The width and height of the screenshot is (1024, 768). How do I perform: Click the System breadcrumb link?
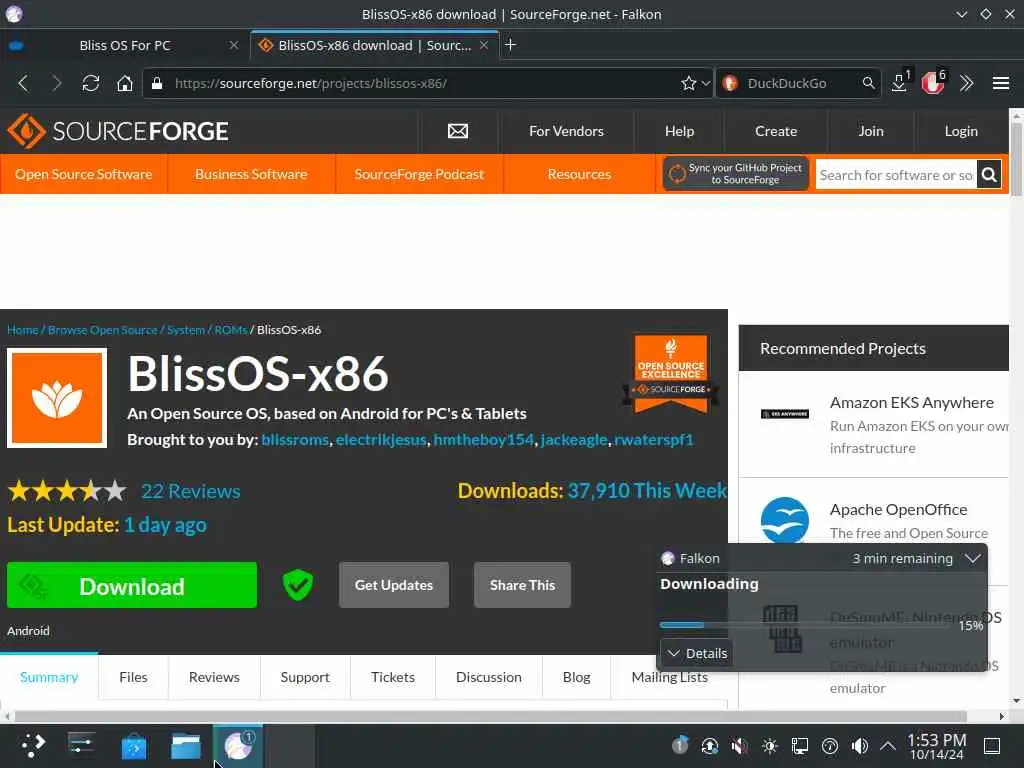tap(185, 330)
